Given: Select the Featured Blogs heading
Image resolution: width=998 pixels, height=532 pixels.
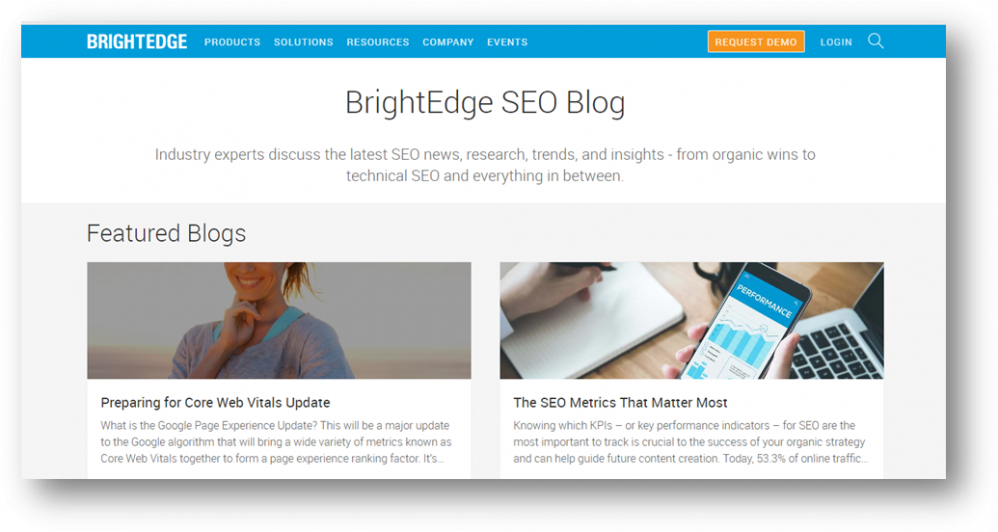Looking at the screenshot, I should [166, 234].
